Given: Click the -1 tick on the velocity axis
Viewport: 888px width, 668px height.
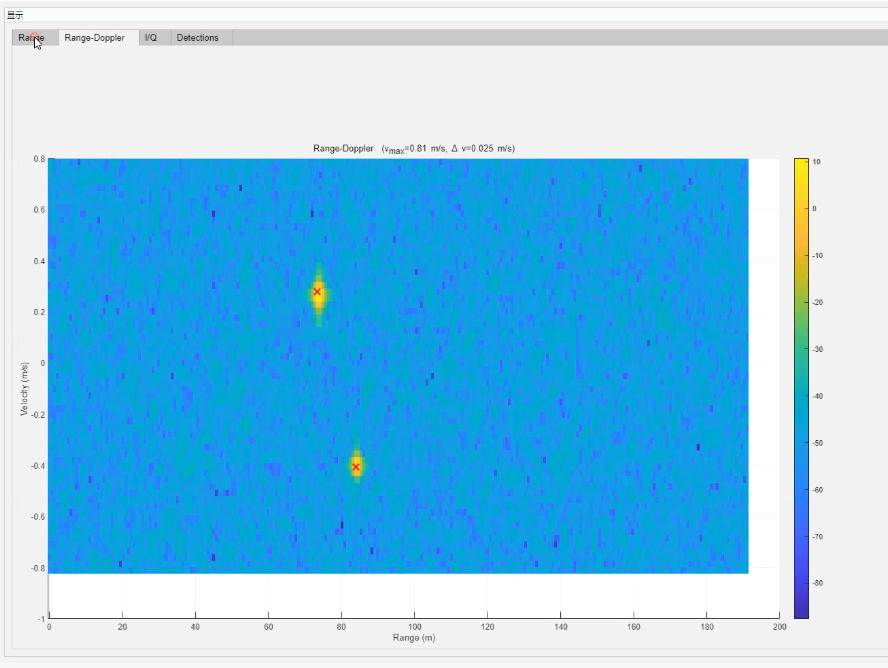Looking at the screenshot, I should 40,619.
